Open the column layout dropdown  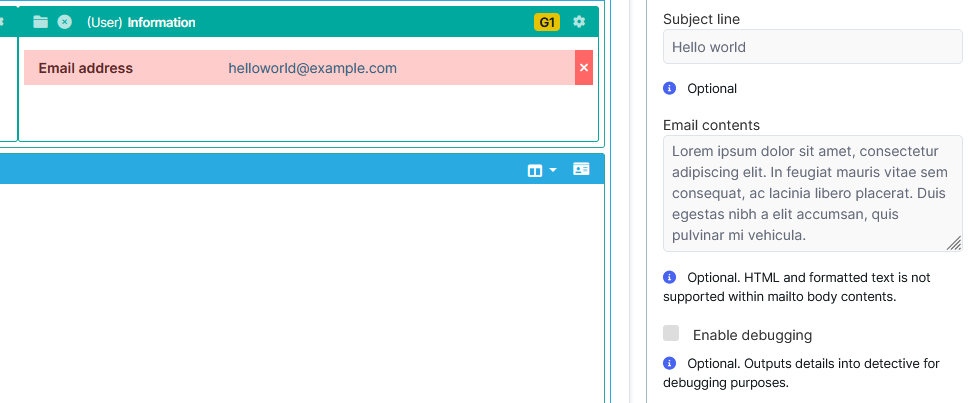[x=541, y=171]
